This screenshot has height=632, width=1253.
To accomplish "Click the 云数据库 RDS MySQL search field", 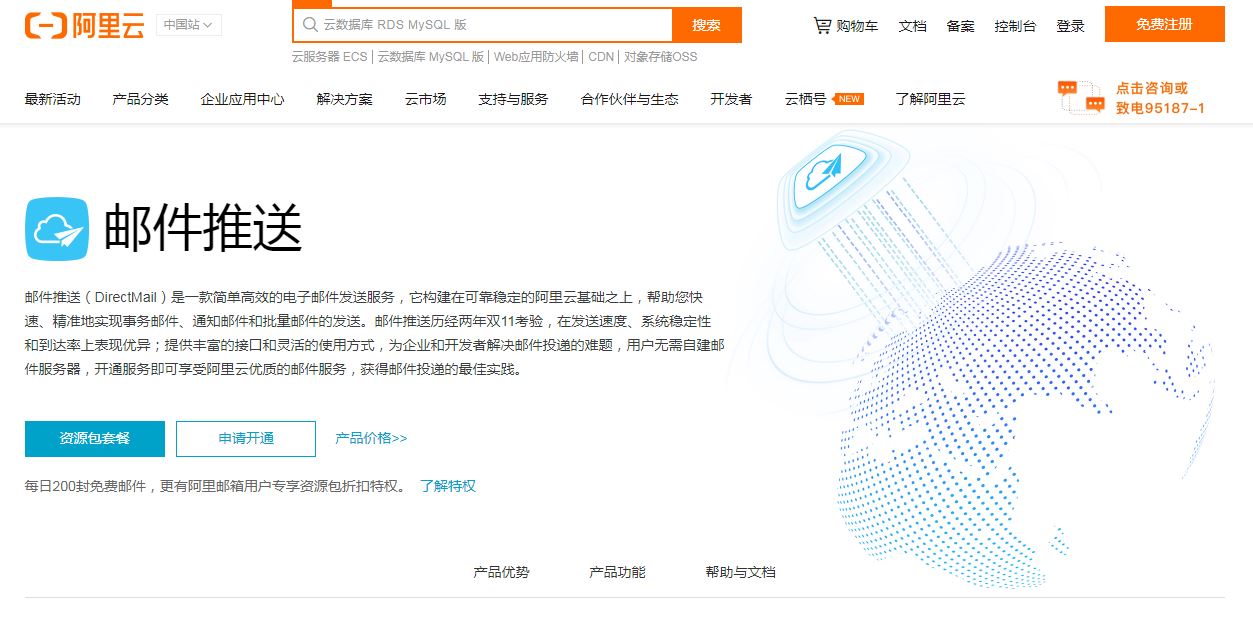I will (x=483, y=25).
